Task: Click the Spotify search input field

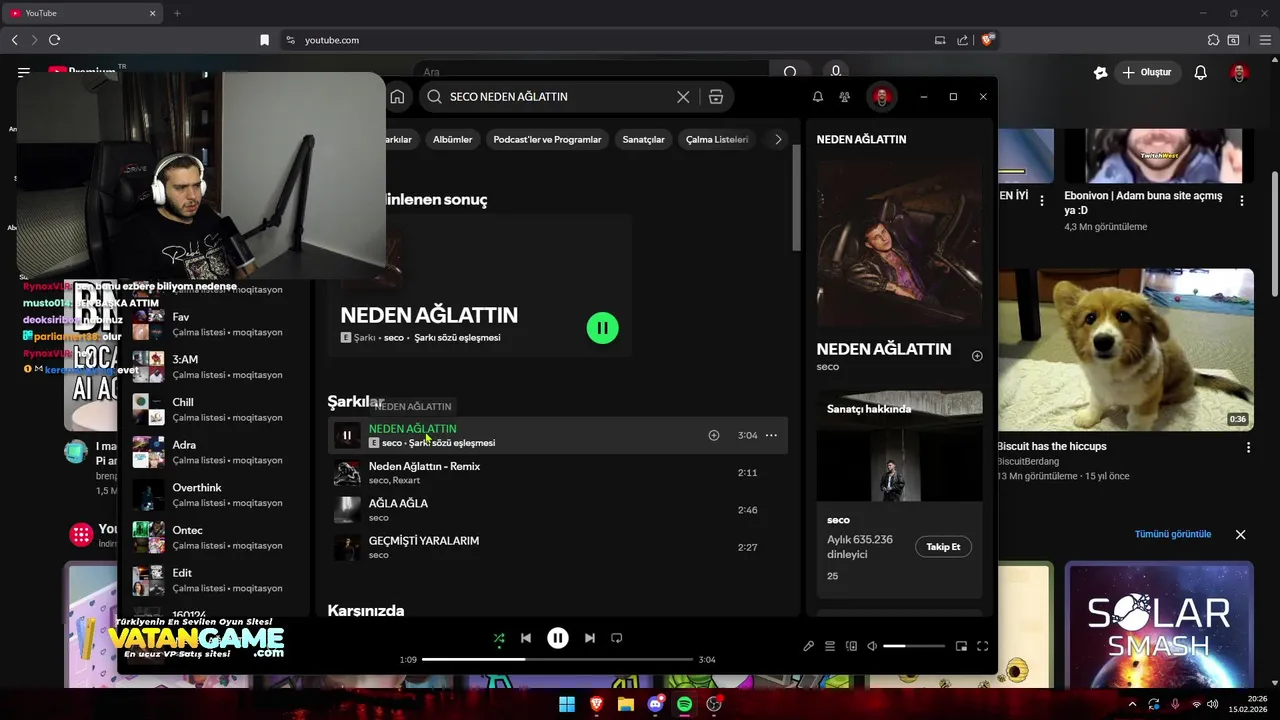Action: coord(560,97)
